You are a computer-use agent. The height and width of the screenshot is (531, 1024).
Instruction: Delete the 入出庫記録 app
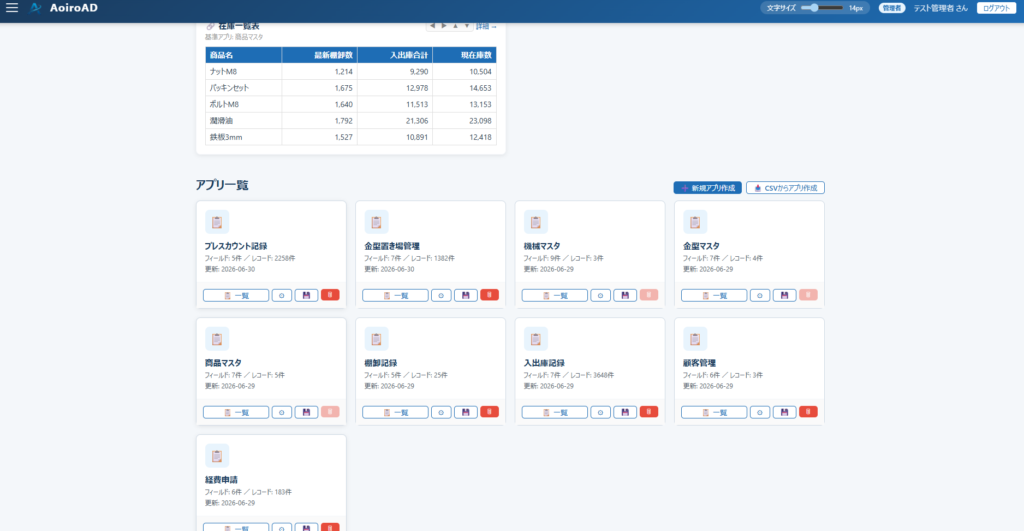click(648, 412)
